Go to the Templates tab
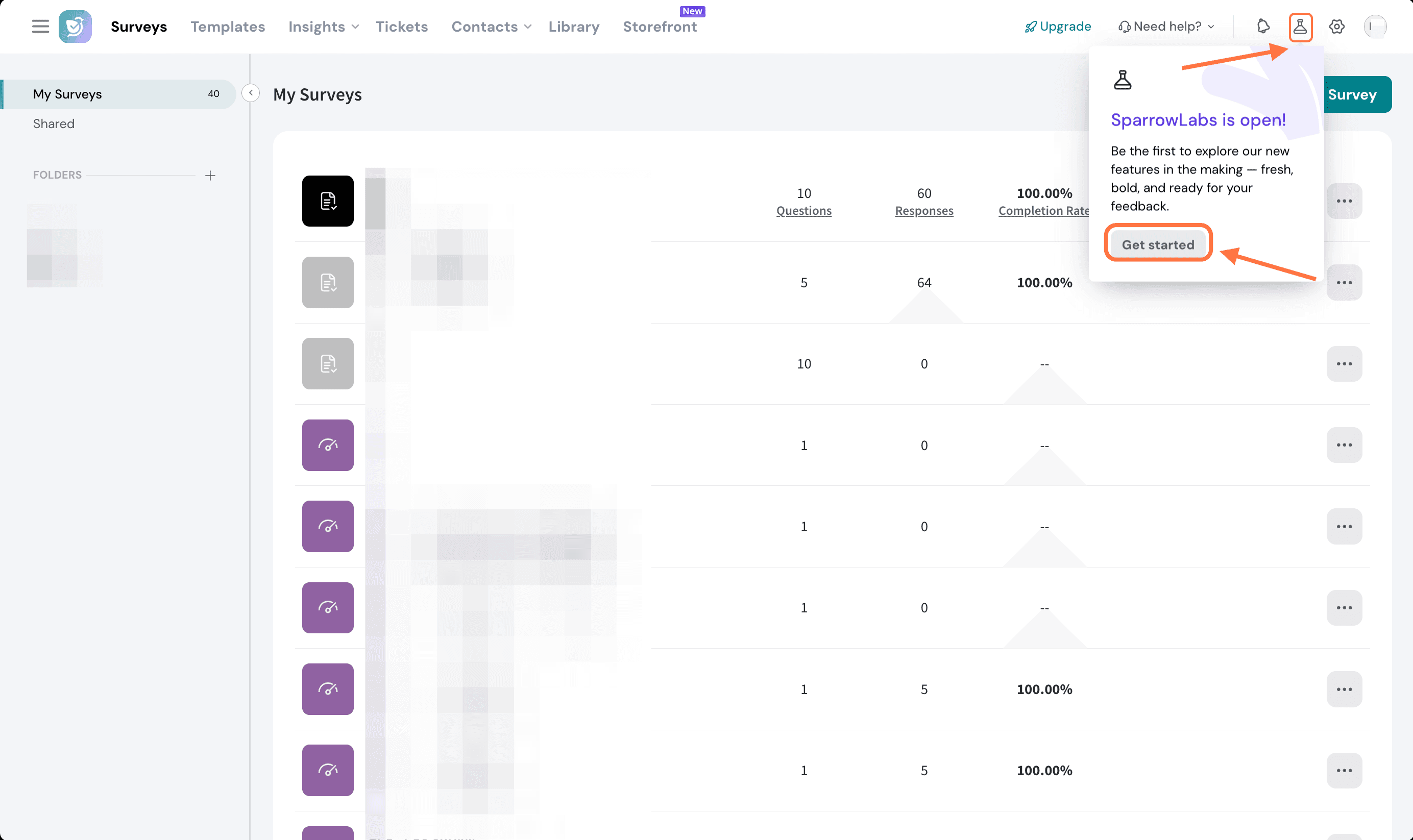 228,27
